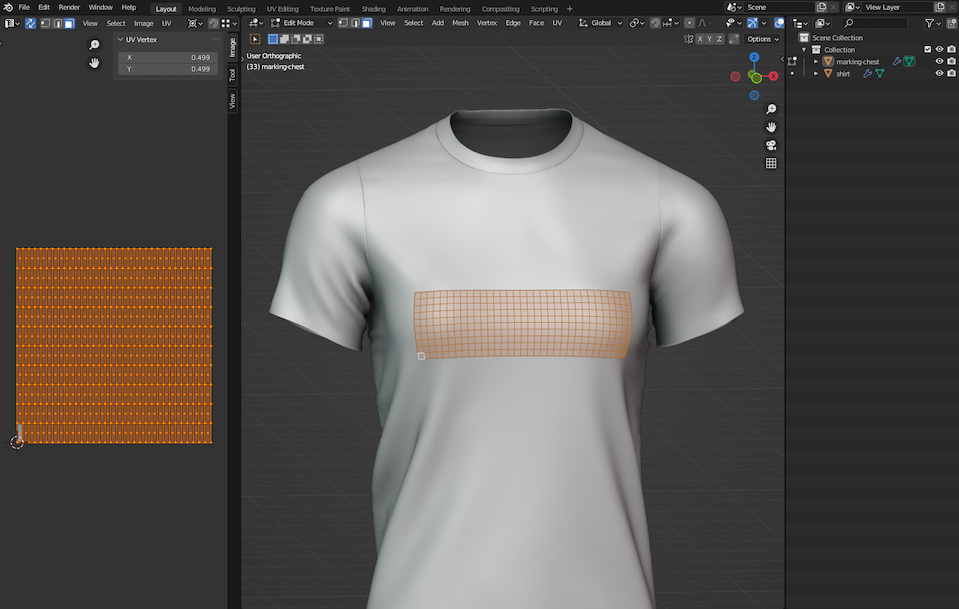The image size is (959, 609).
Task: Toggle camera render visibility for marking-chest
Action: 951,62
